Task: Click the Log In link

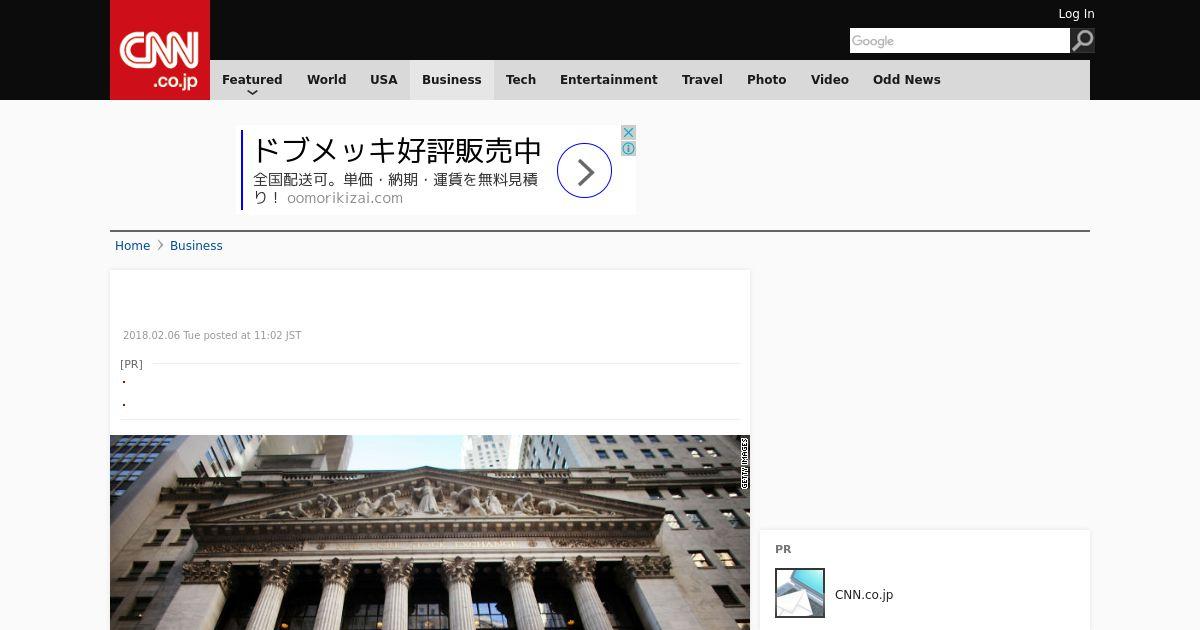Action: [1076, 14]
